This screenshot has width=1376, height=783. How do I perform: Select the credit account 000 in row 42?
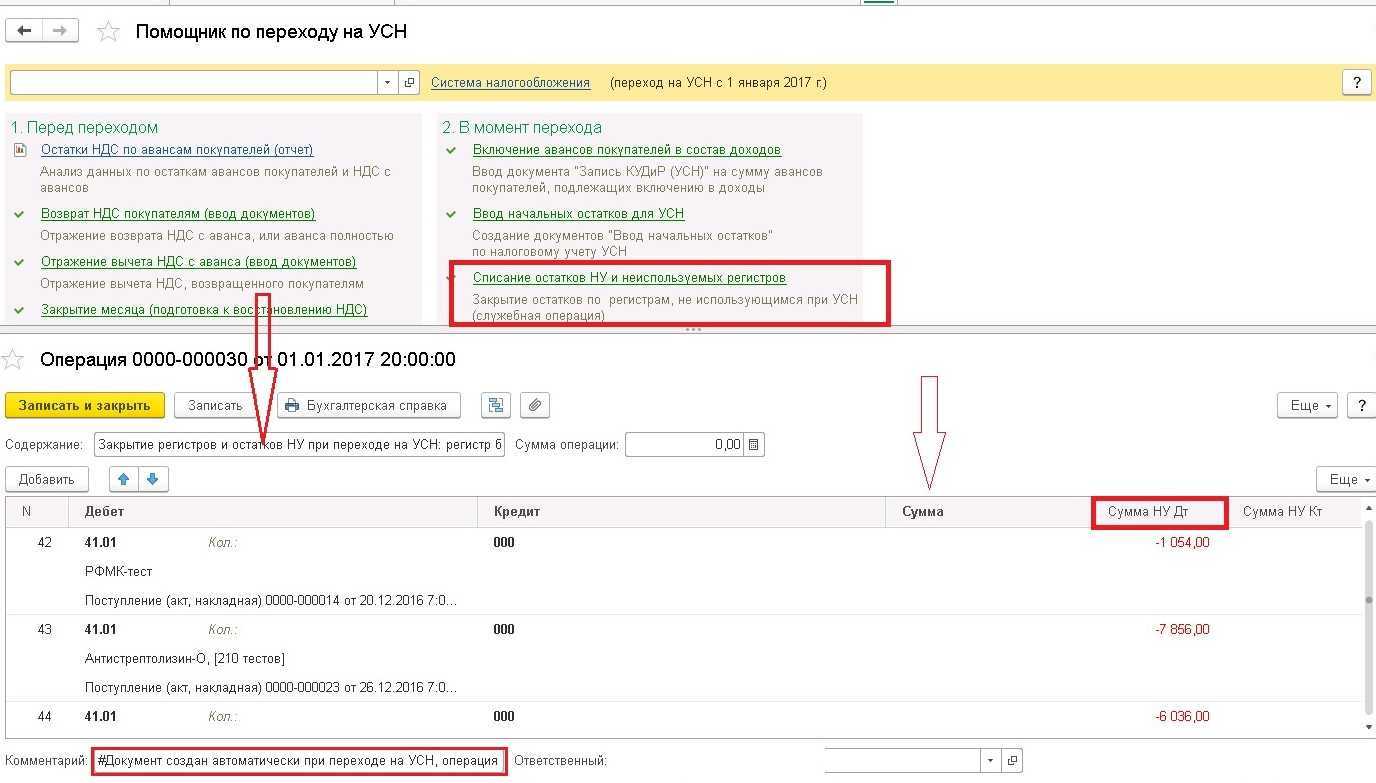(504, 543)
